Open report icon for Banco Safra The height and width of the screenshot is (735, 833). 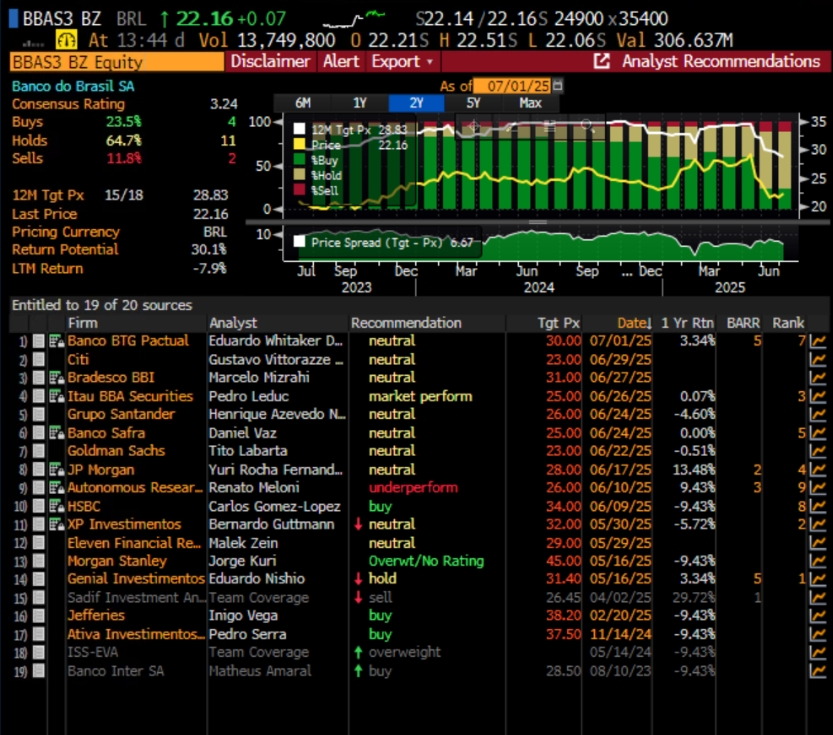(56, 433)
